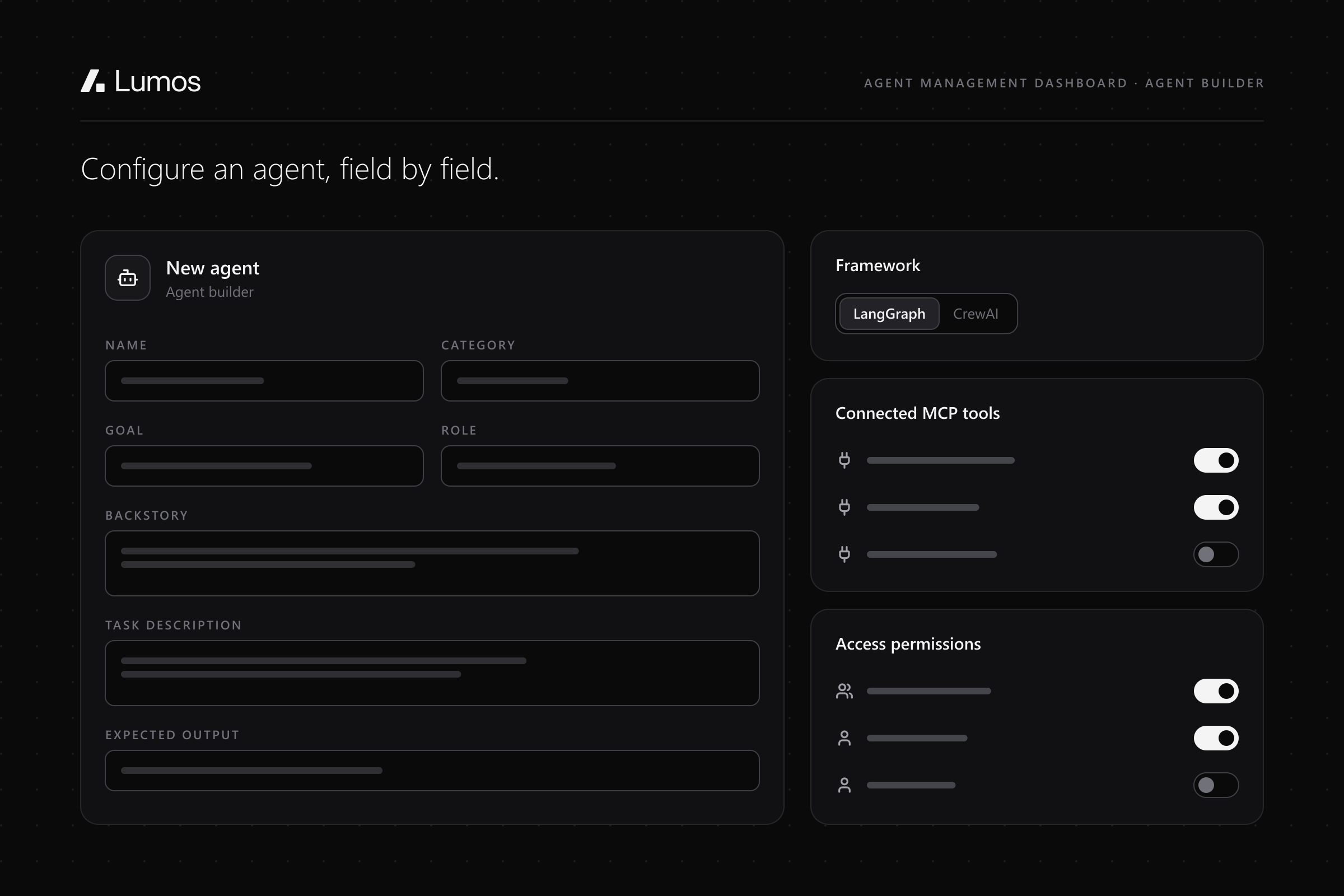Click the New agent title
This screenshot has width=1344, height=896.
pyautogui.click(x=213, y=268)
